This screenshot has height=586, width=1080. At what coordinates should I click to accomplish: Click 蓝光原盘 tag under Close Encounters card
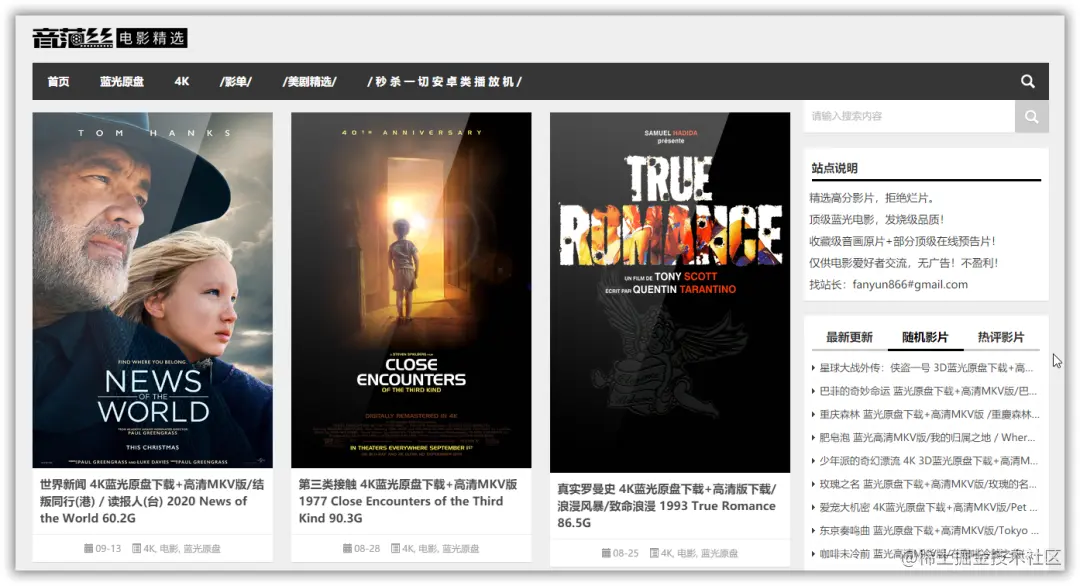click(461, 549)
